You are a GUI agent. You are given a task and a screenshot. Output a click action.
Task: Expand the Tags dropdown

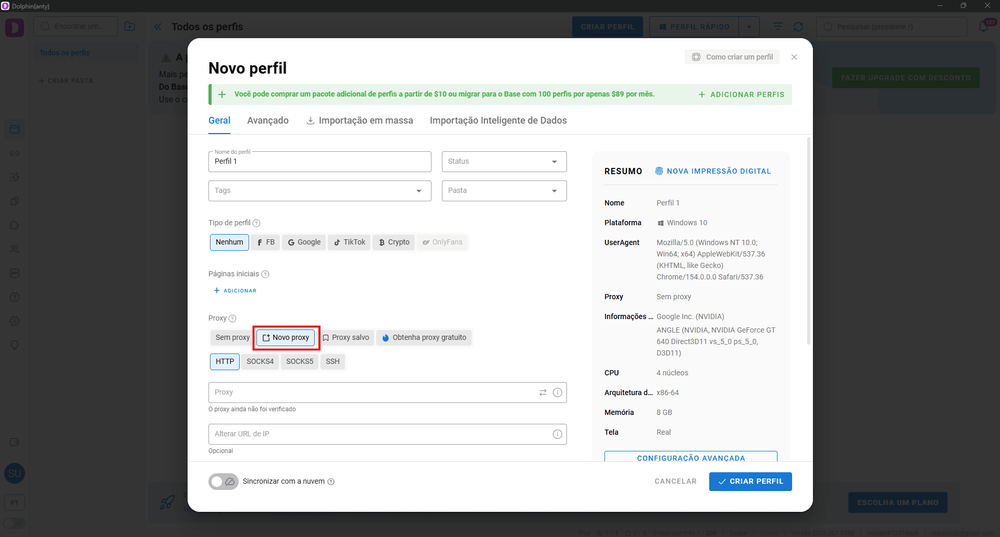tap(320, 191)
